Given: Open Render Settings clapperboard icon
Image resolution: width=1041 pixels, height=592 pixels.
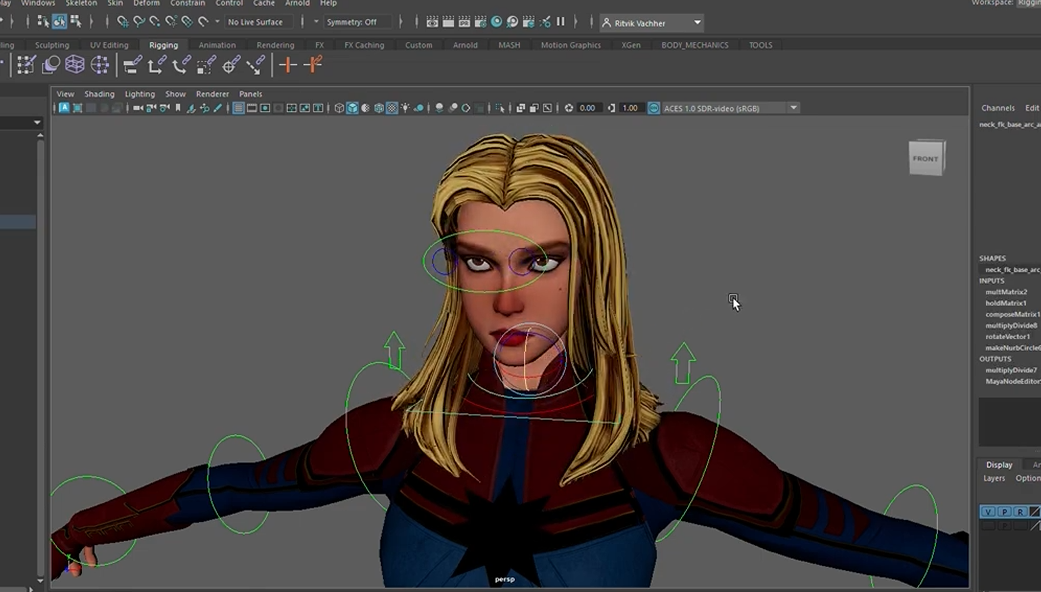Looking at the screenshot, I should (x=480, y=22).
